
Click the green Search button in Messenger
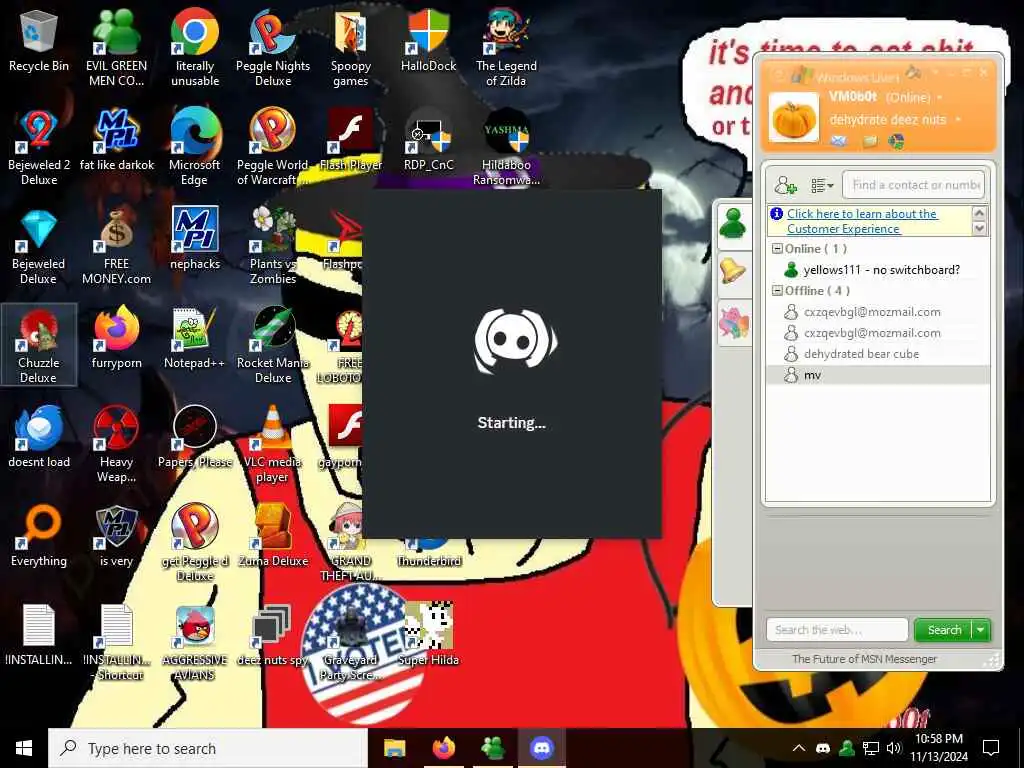coord(944,630)
